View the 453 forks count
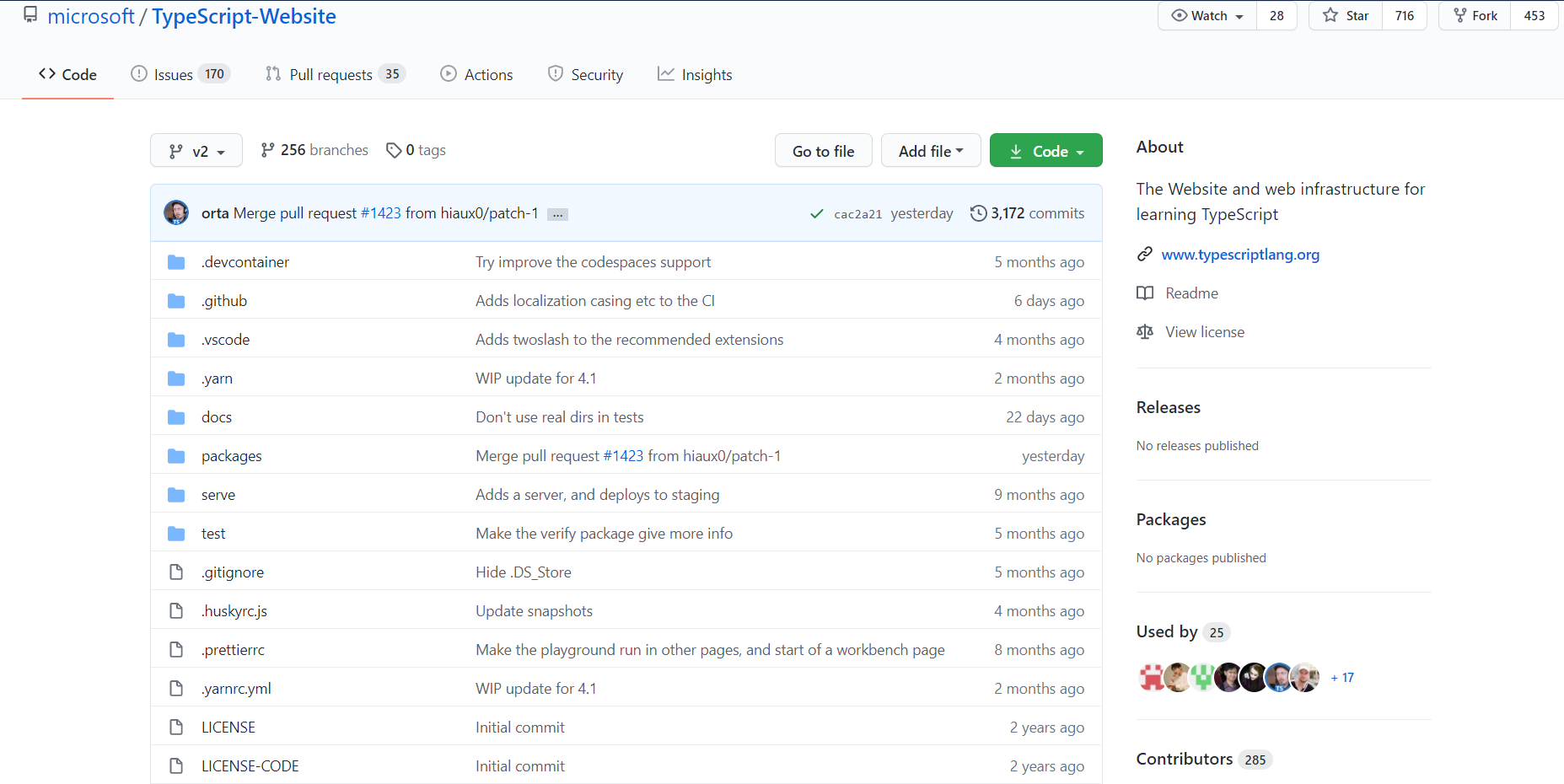Screen dimensions: 1564x784 [x=1534, y=16]
